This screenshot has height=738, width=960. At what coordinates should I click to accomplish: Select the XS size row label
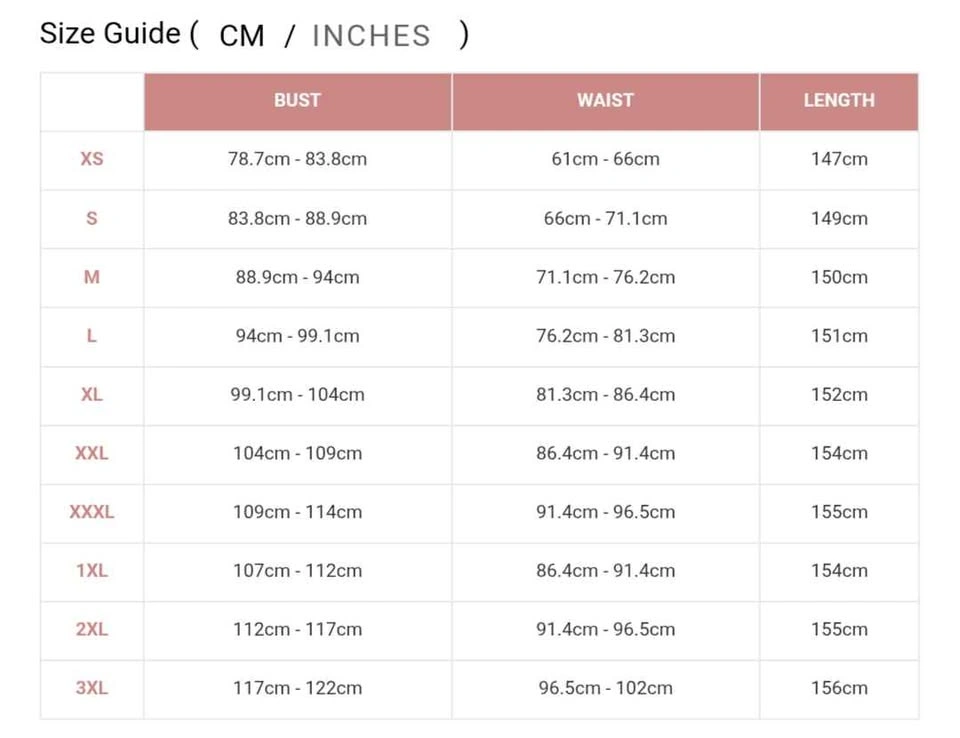92,159
